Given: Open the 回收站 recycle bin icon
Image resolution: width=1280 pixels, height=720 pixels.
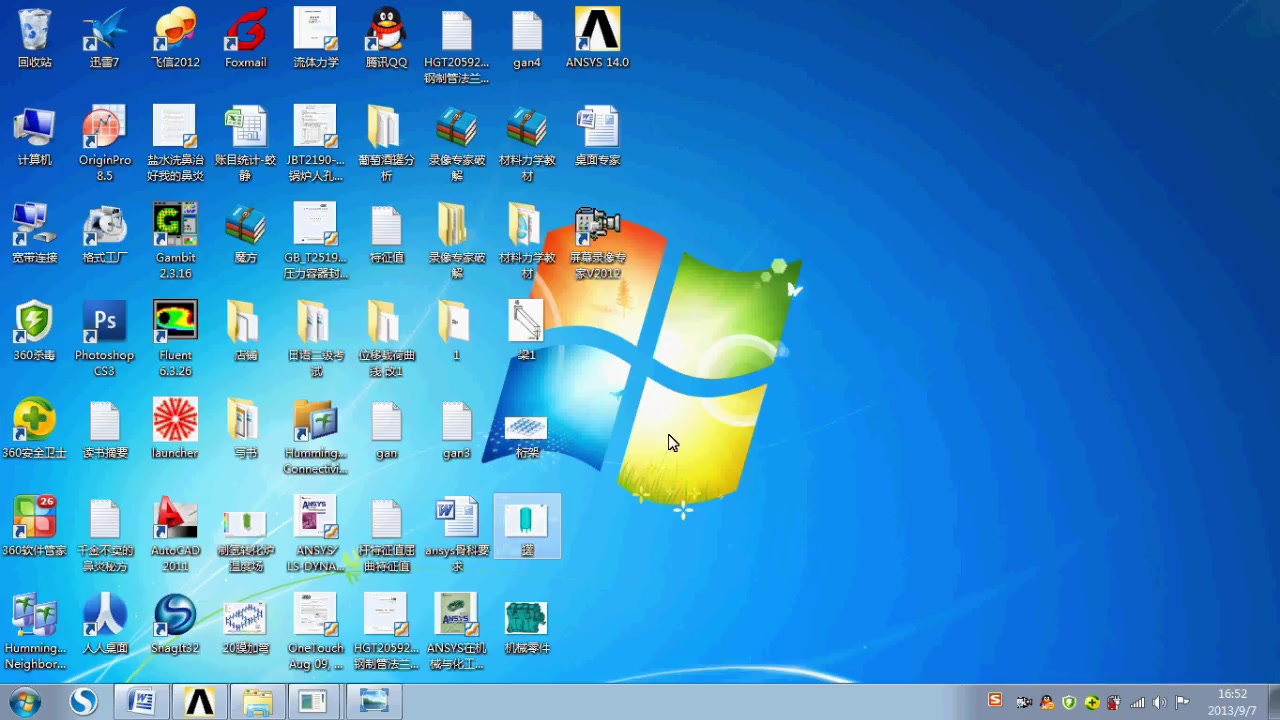Looking at the screenshot, I should pyautogui.click(x=34, y=40).
